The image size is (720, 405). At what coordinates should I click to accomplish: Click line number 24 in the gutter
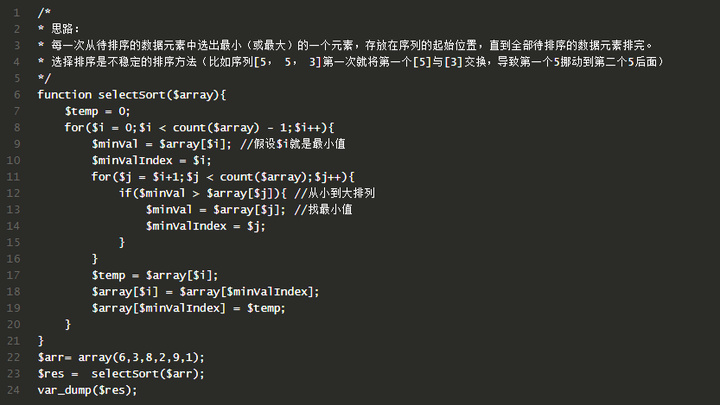[14, 390]
